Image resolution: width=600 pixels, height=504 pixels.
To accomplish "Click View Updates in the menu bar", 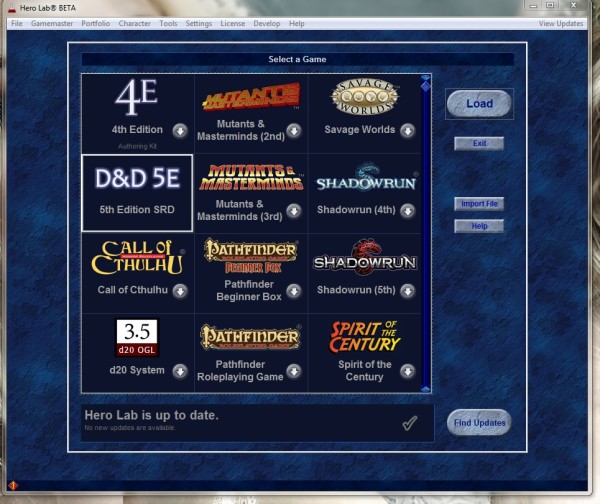I will pos(561,24).
